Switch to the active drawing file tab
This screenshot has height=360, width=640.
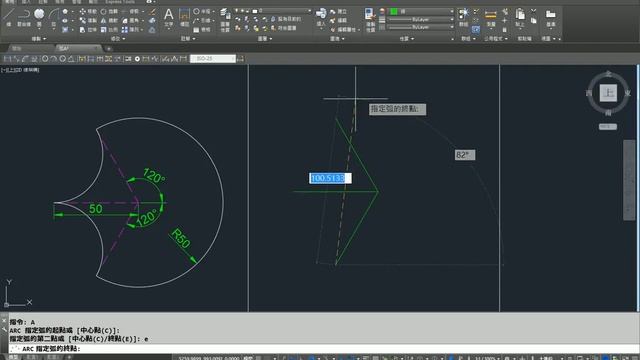click(x=78, y=48)
